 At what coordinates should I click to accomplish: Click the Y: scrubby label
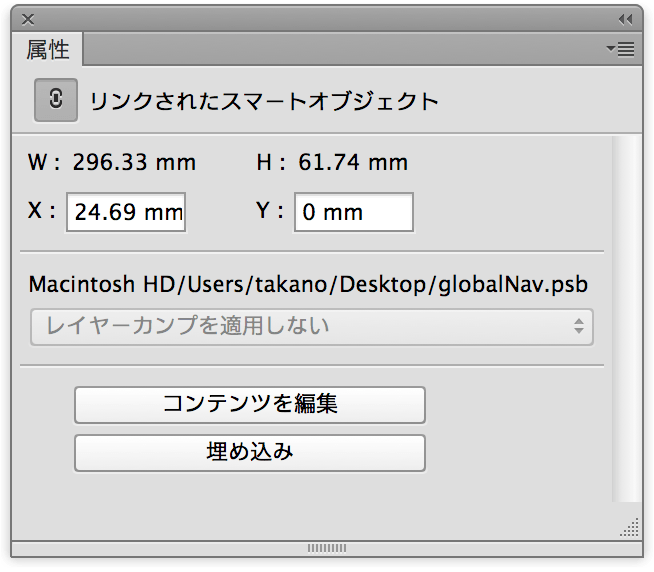coord(270,210)
